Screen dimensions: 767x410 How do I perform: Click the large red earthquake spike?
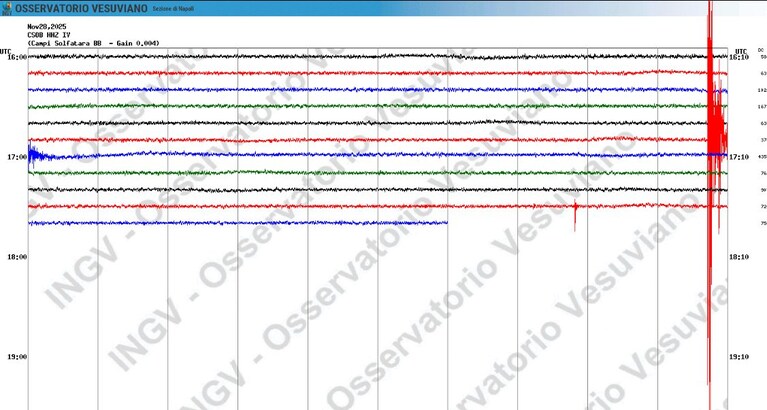[713, 147]
